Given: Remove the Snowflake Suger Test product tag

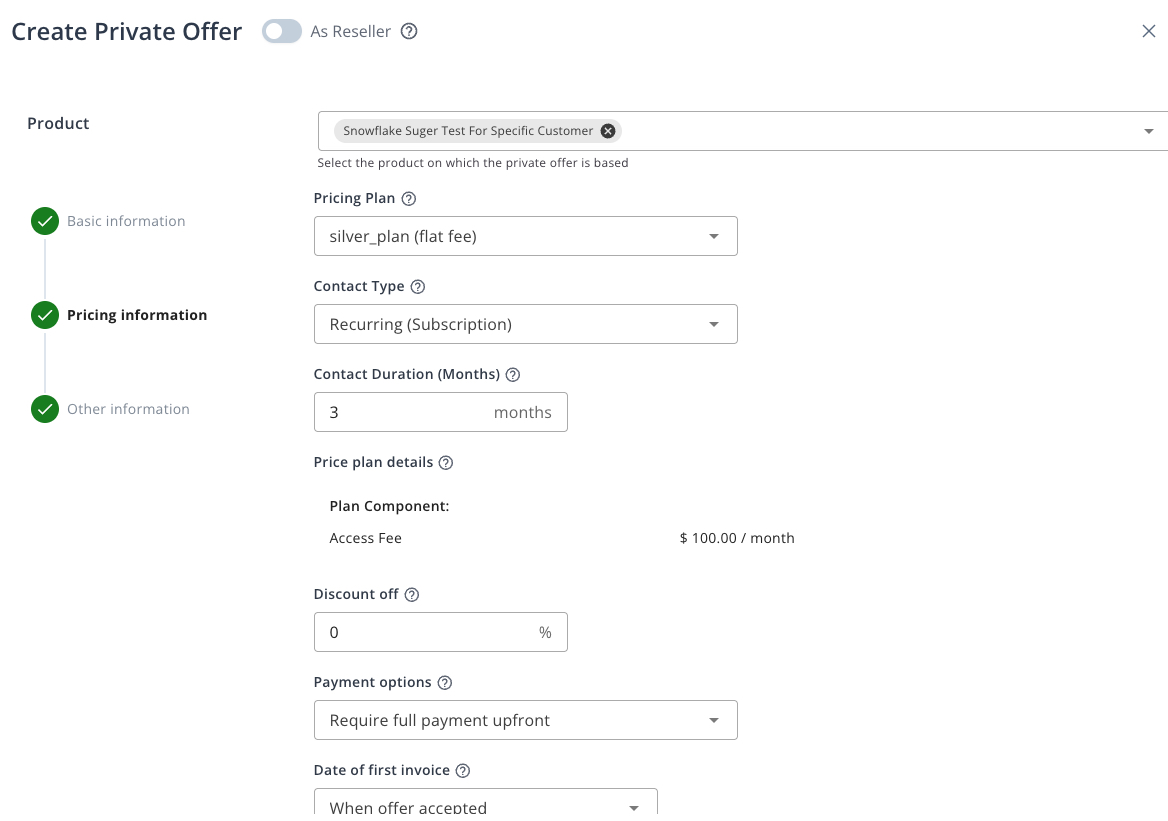Looking at the screenshot, I should [x=608, y=130].
